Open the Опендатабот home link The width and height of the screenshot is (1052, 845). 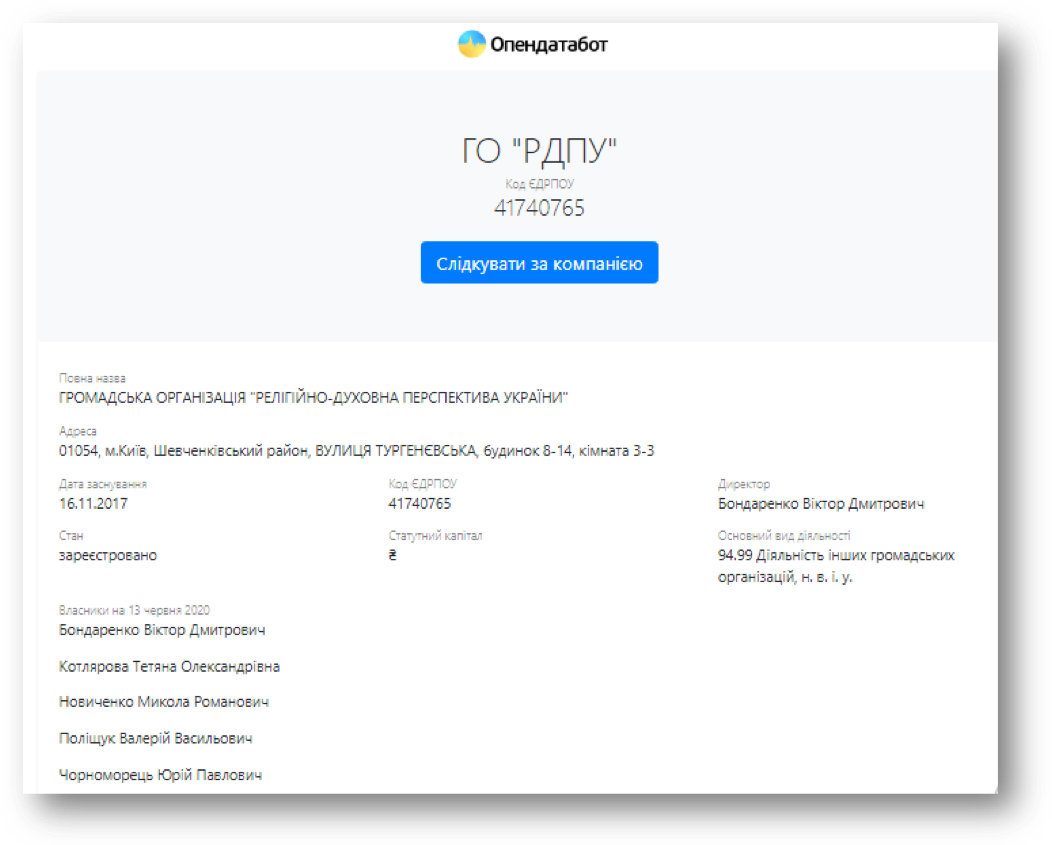click(533, 44)
